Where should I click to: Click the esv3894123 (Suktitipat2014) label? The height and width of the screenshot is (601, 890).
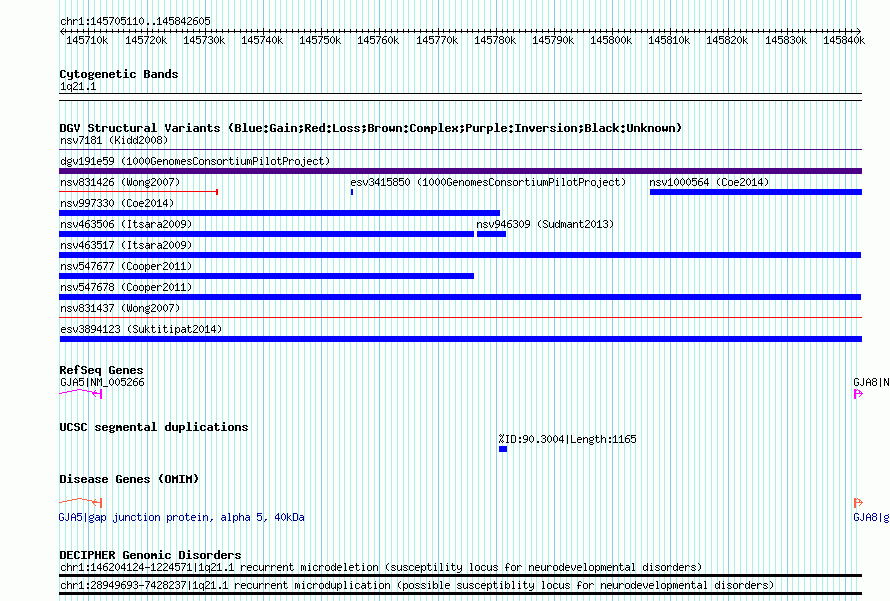141,329
